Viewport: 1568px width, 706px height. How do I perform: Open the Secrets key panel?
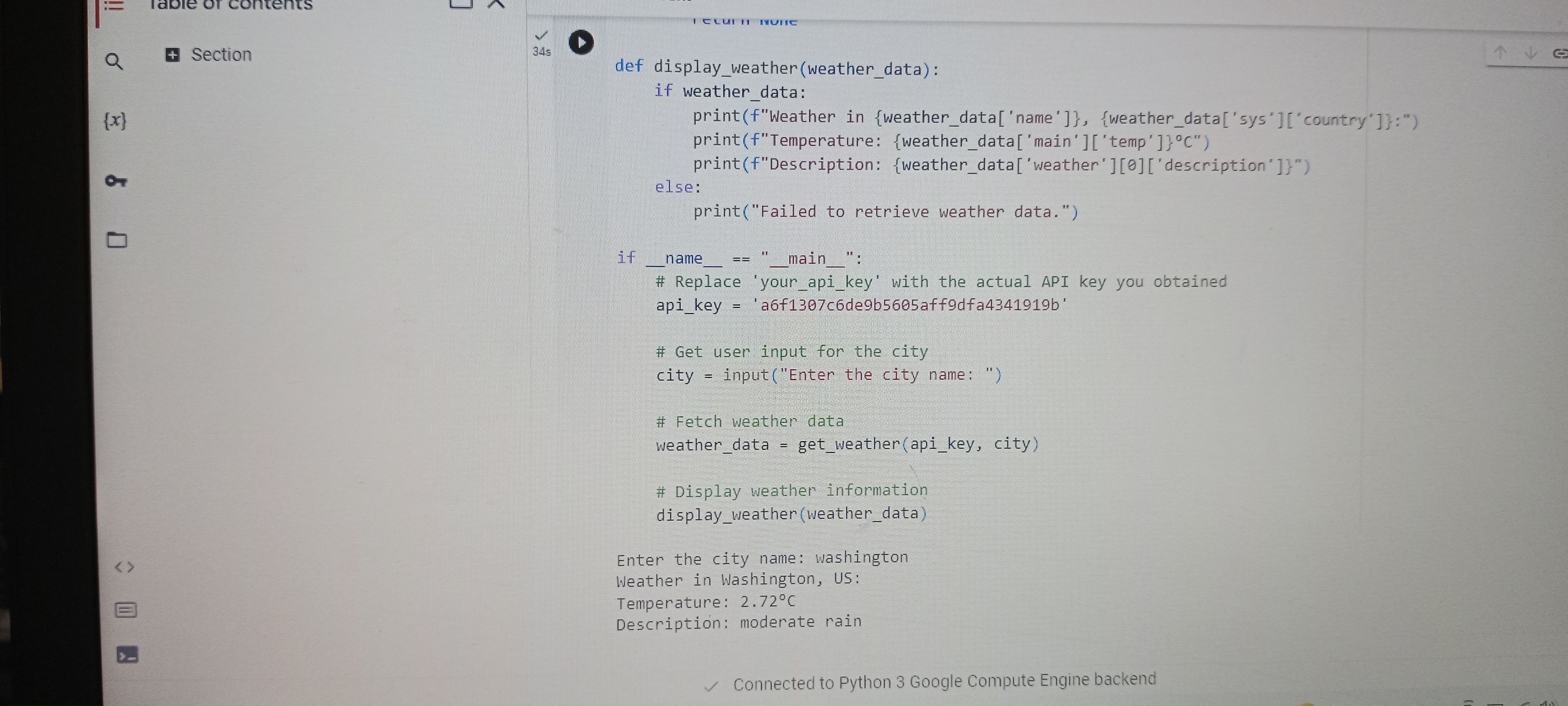tap(115, 181)
